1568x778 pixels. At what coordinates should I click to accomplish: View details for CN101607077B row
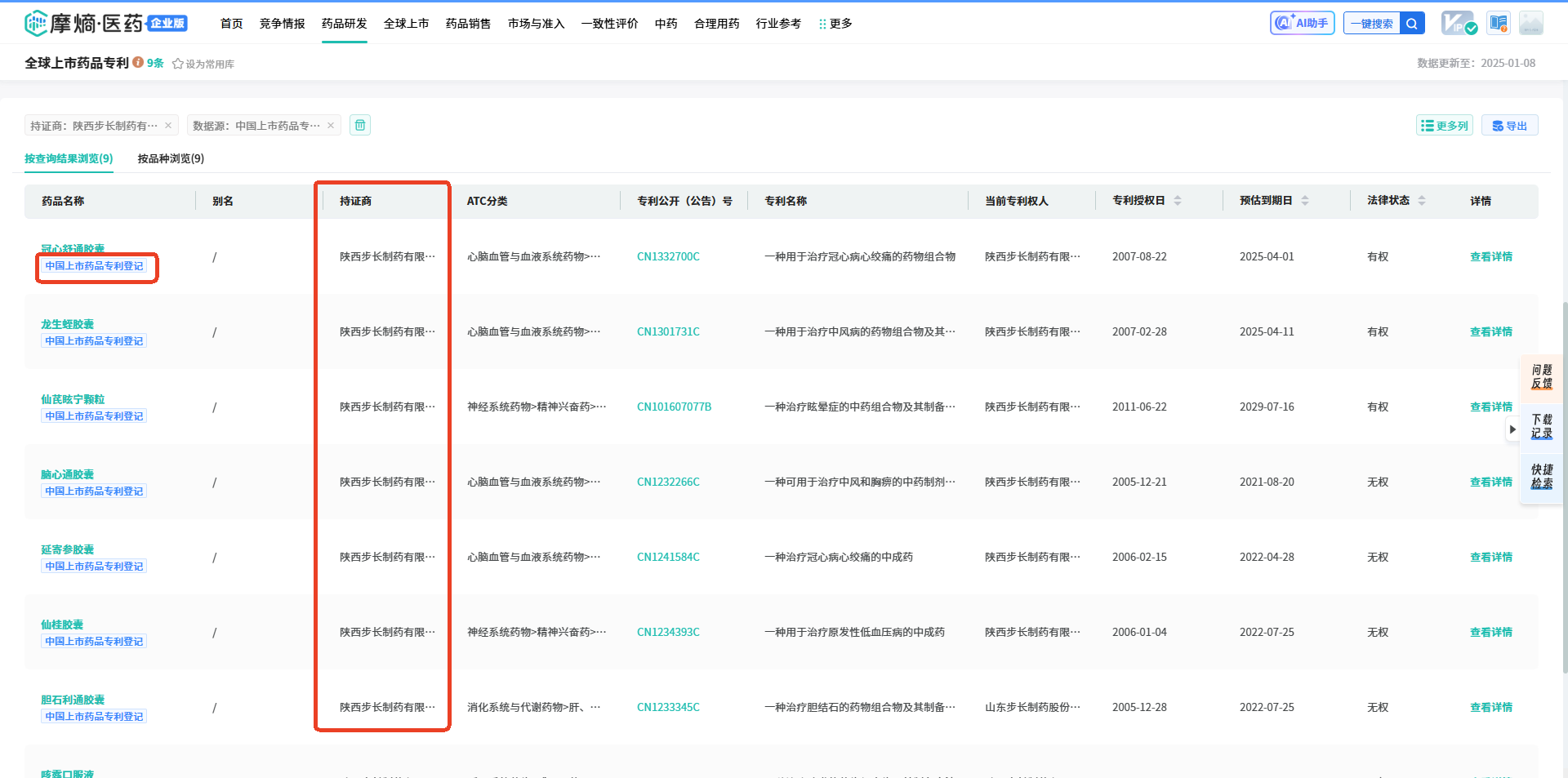pyautogui.click(x=1490, y=407)
